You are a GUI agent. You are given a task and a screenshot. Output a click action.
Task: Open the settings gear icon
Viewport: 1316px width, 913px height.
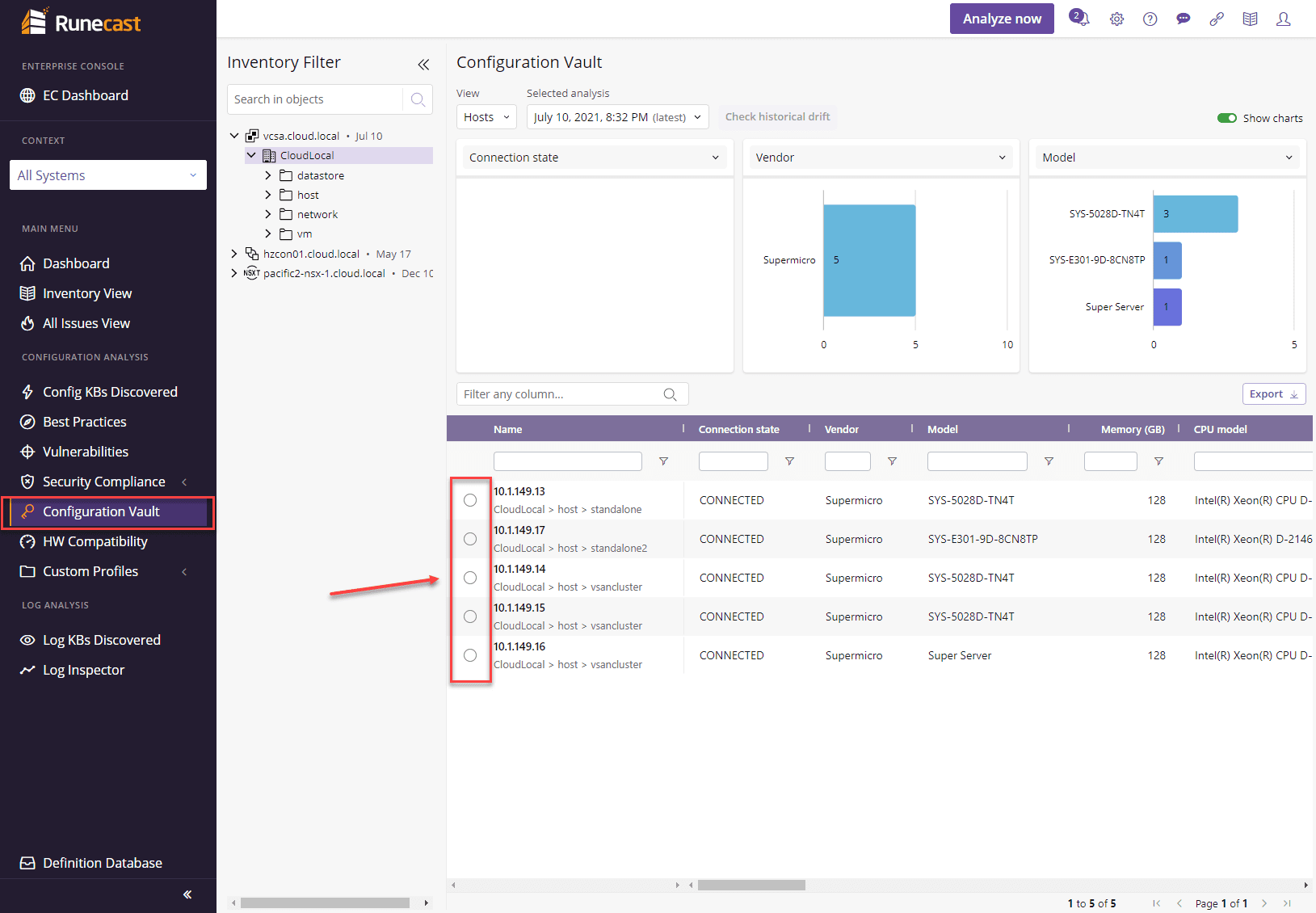1116,19
